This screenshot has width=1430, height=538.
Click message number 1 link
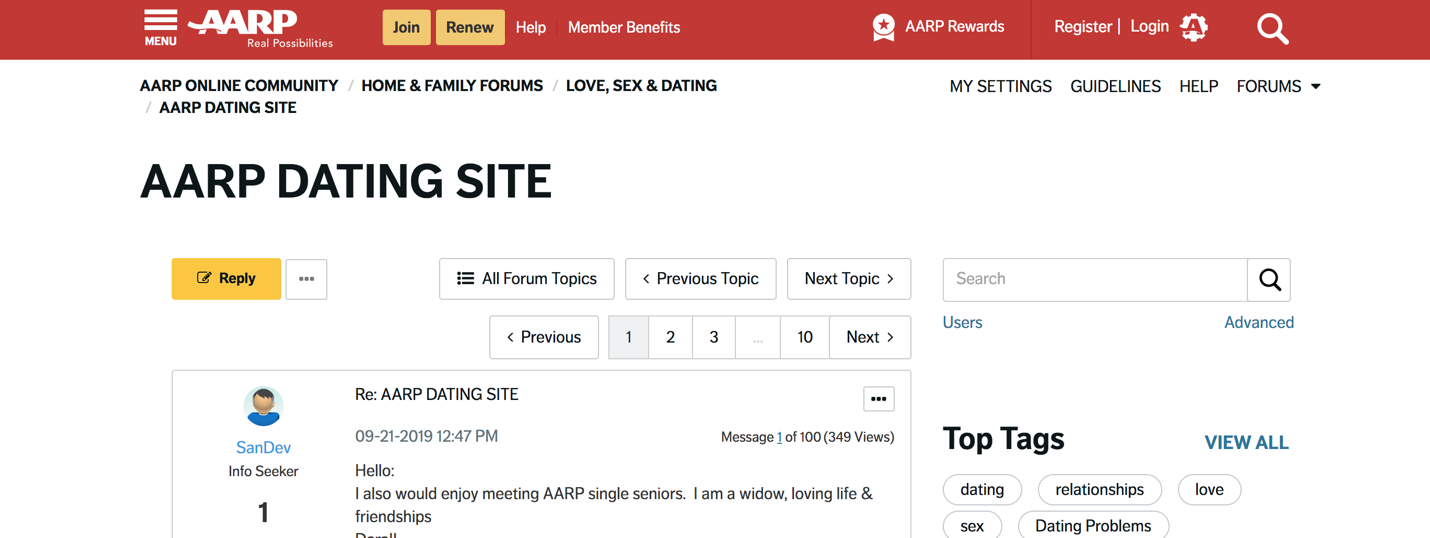[x=779, y=437]
